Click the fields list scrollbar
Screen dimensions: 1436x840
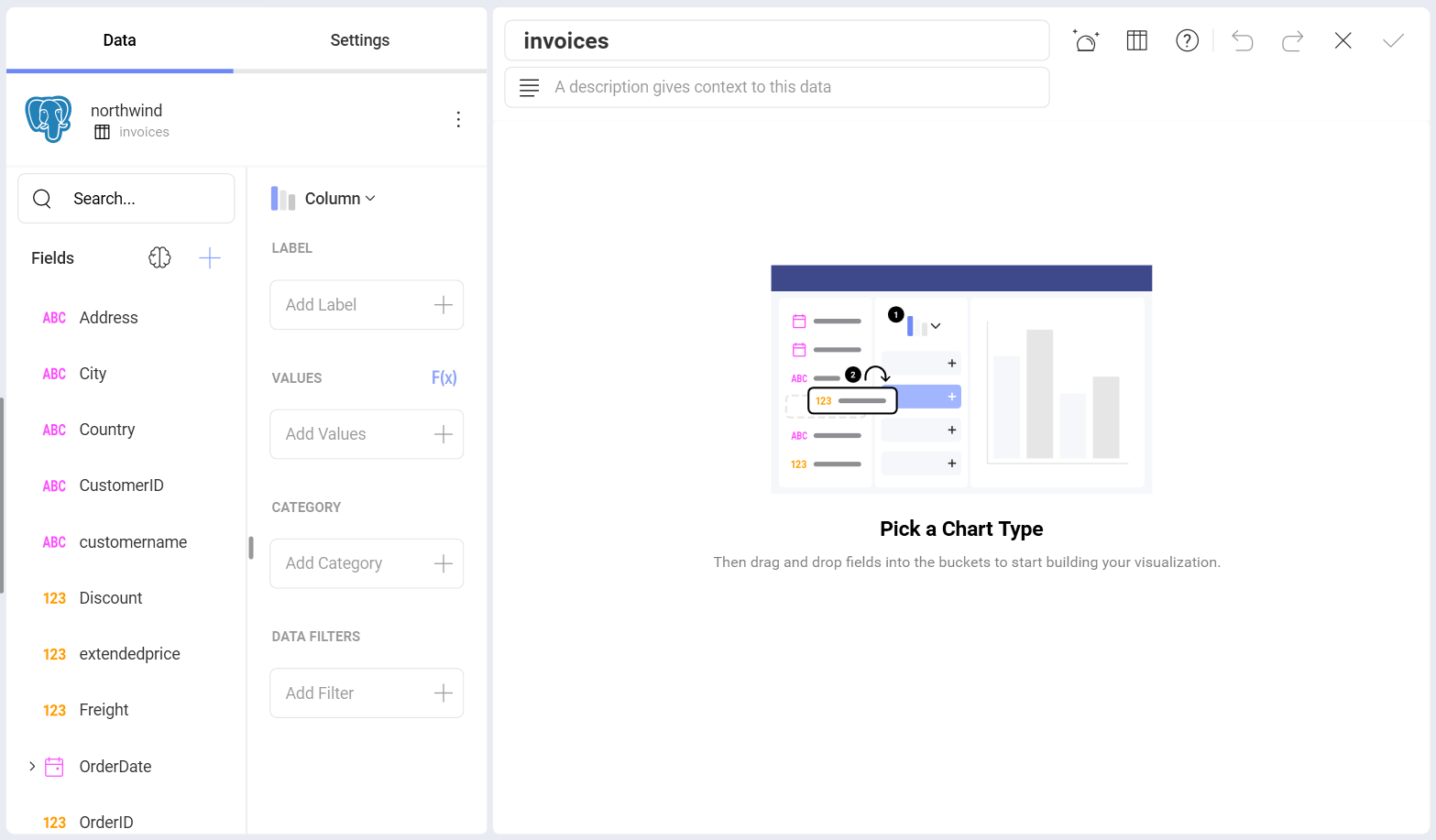2,495
